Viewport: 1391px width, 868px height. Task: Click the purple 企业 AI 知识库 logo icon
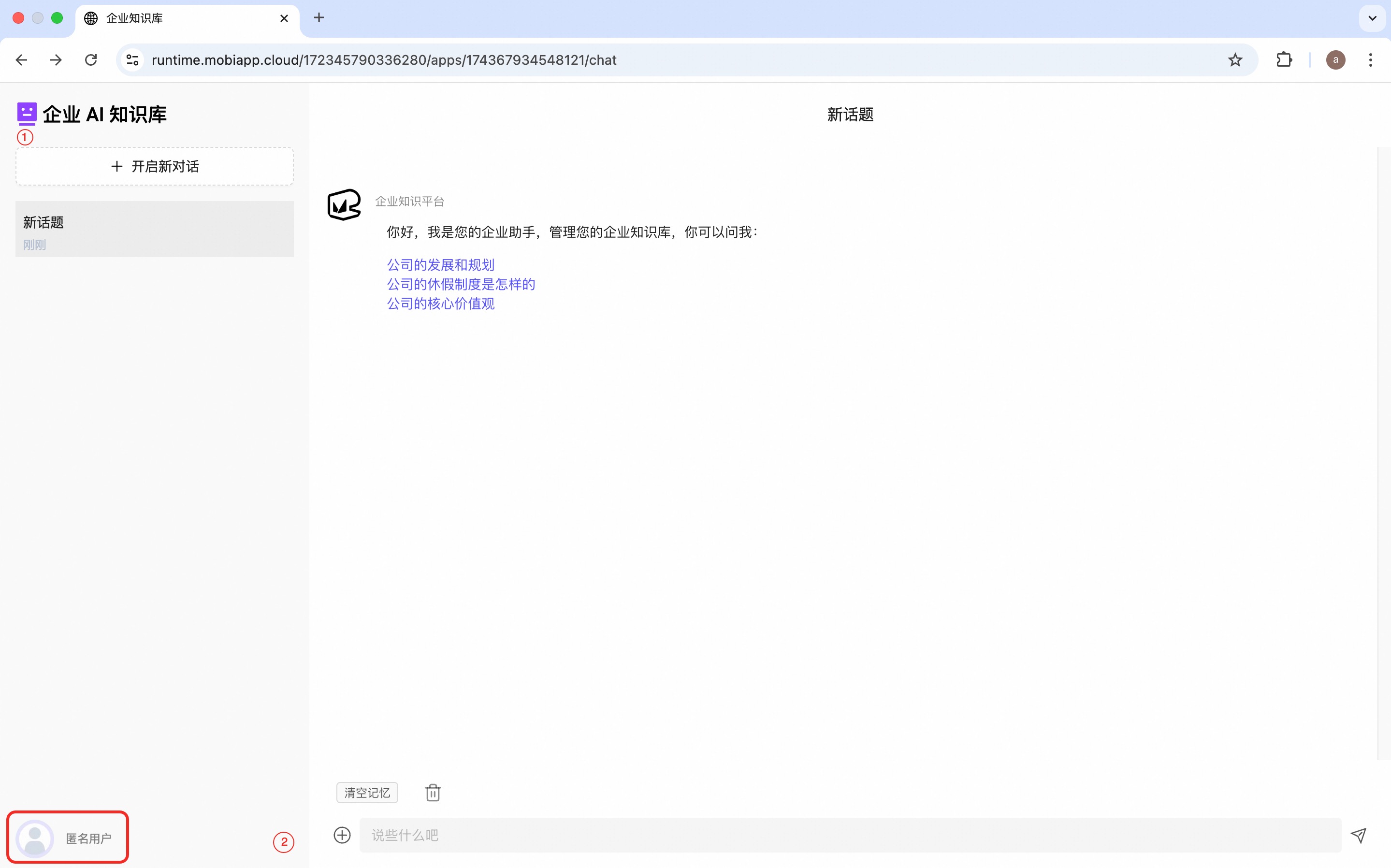(x=27, y=114)
